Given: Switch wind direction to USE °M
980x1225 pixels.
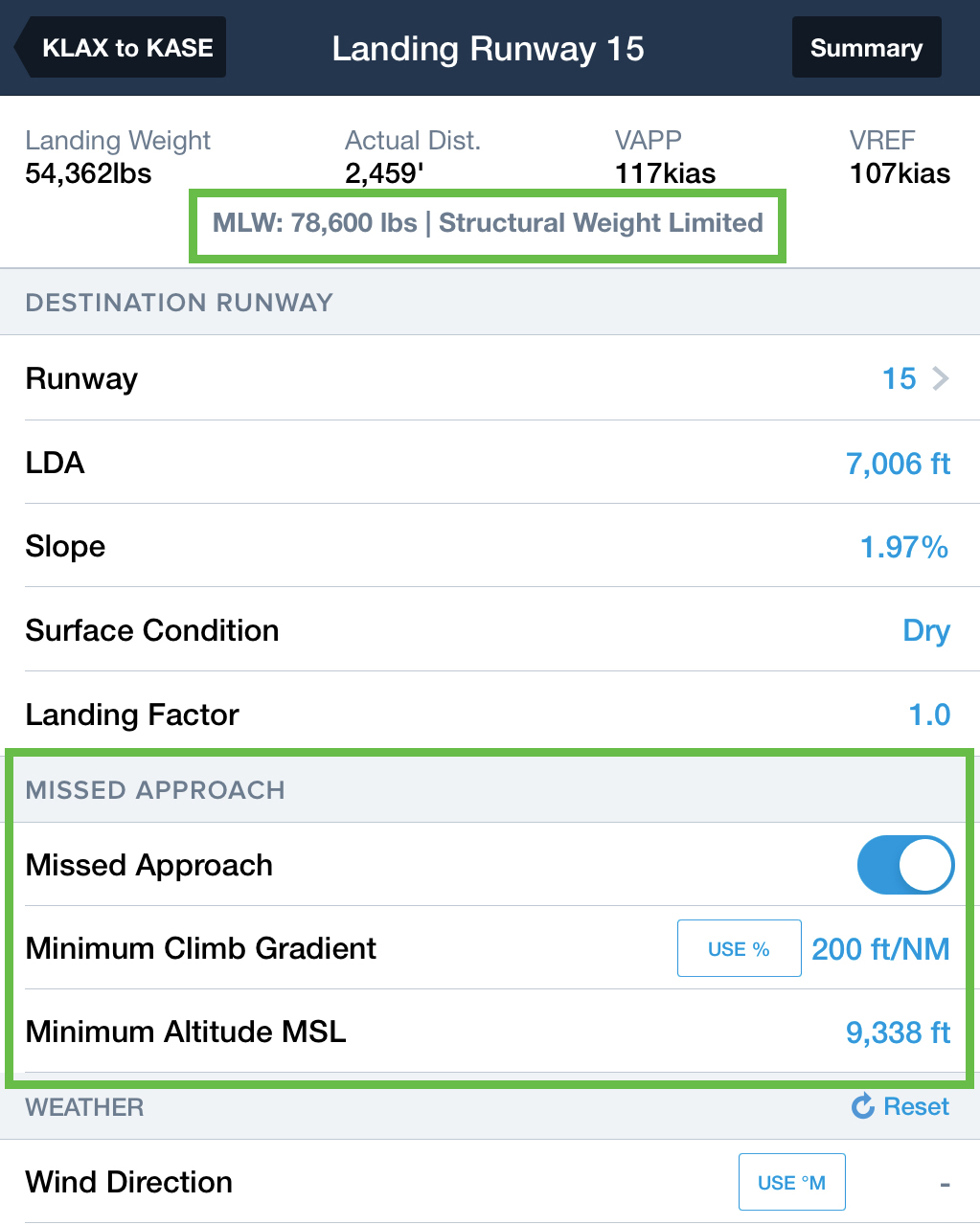Looking at the screenshot, I should [x=791, y=1182].
